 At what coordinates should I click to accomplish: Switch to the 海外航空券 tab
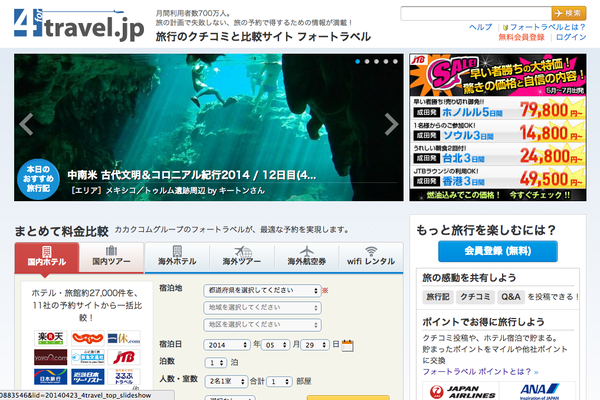tap(307, 257)
